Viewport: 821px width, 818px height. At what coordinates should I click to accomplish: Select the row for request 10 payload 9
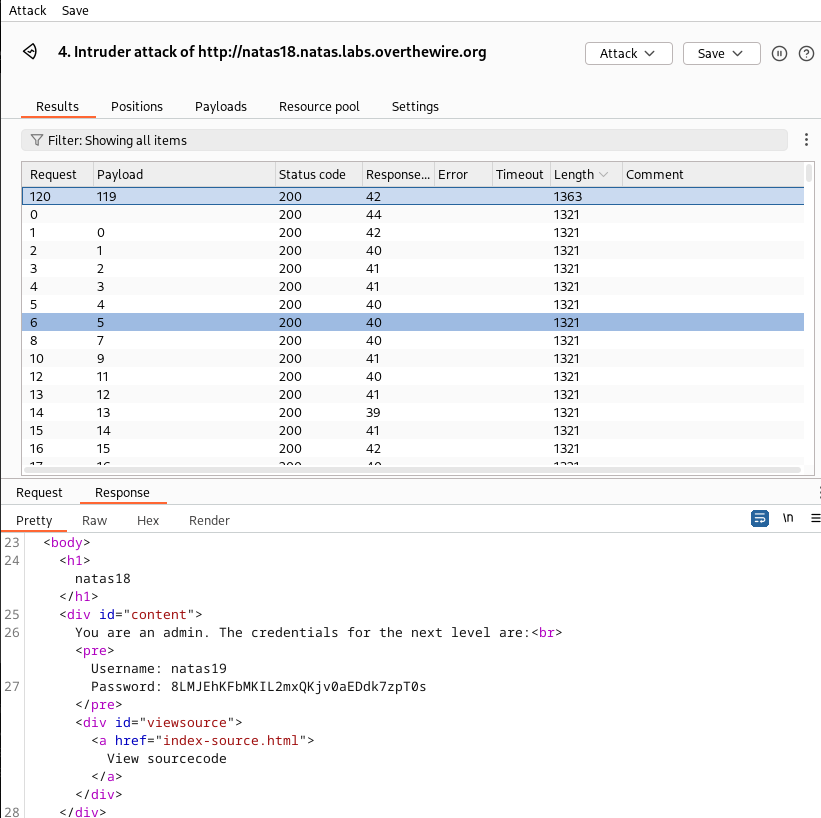tap(413, 358)
